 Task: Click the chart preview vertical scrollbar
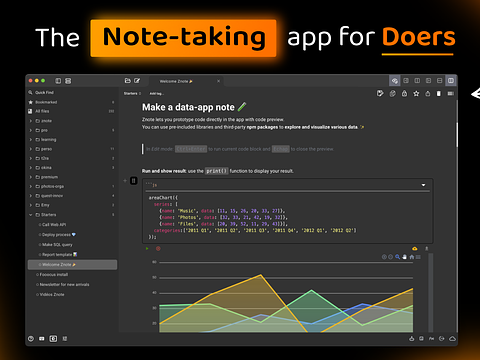coord(431,292)
